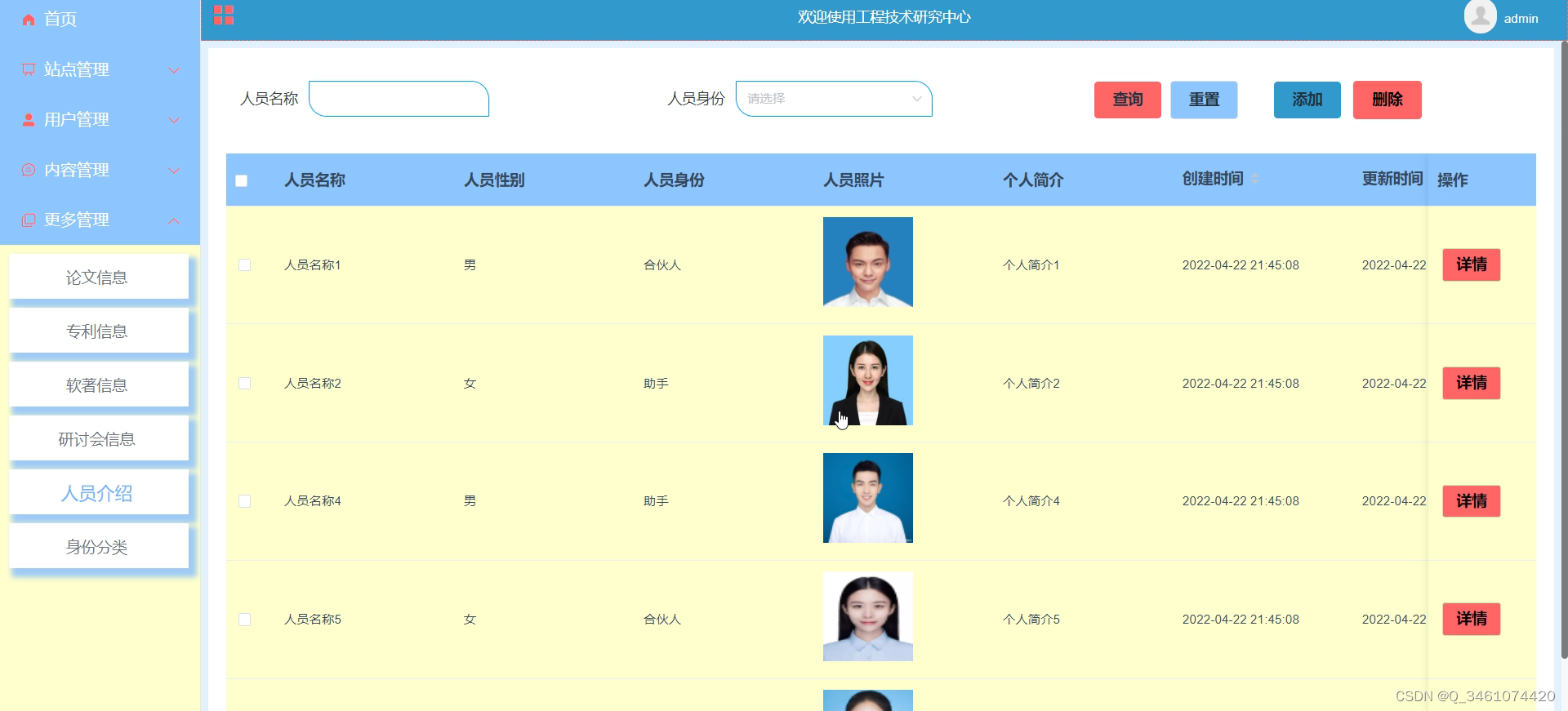Toggle the red grid menu icon

(x=224, y=16)
